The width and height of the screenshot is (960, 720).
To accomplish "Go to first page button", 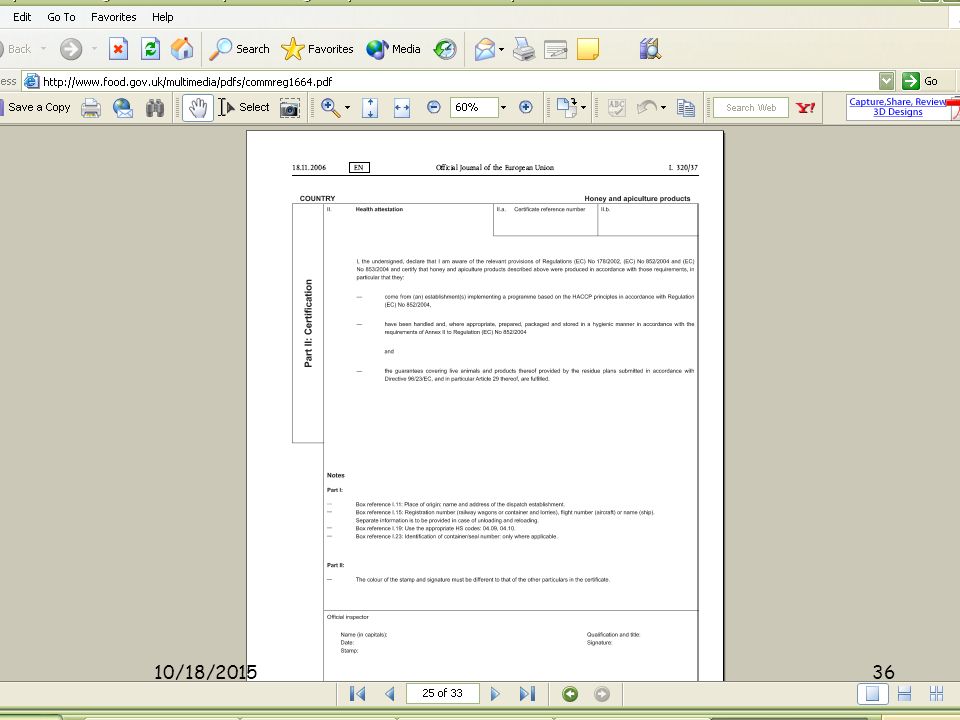I will pyautogui.click(x=358, y=694).
